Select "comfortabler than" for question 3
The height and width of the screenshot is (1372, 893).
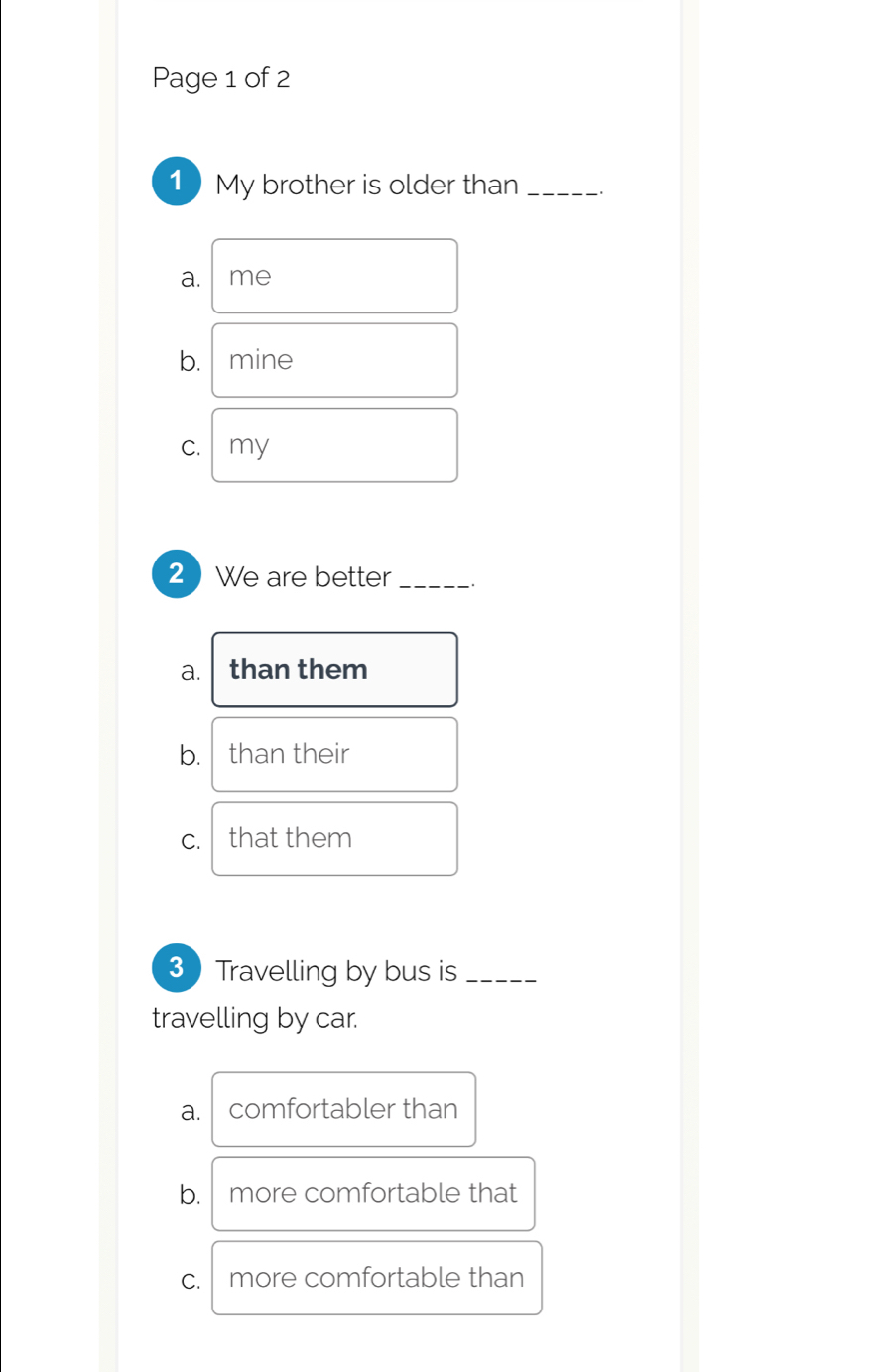click(343, 1109)
